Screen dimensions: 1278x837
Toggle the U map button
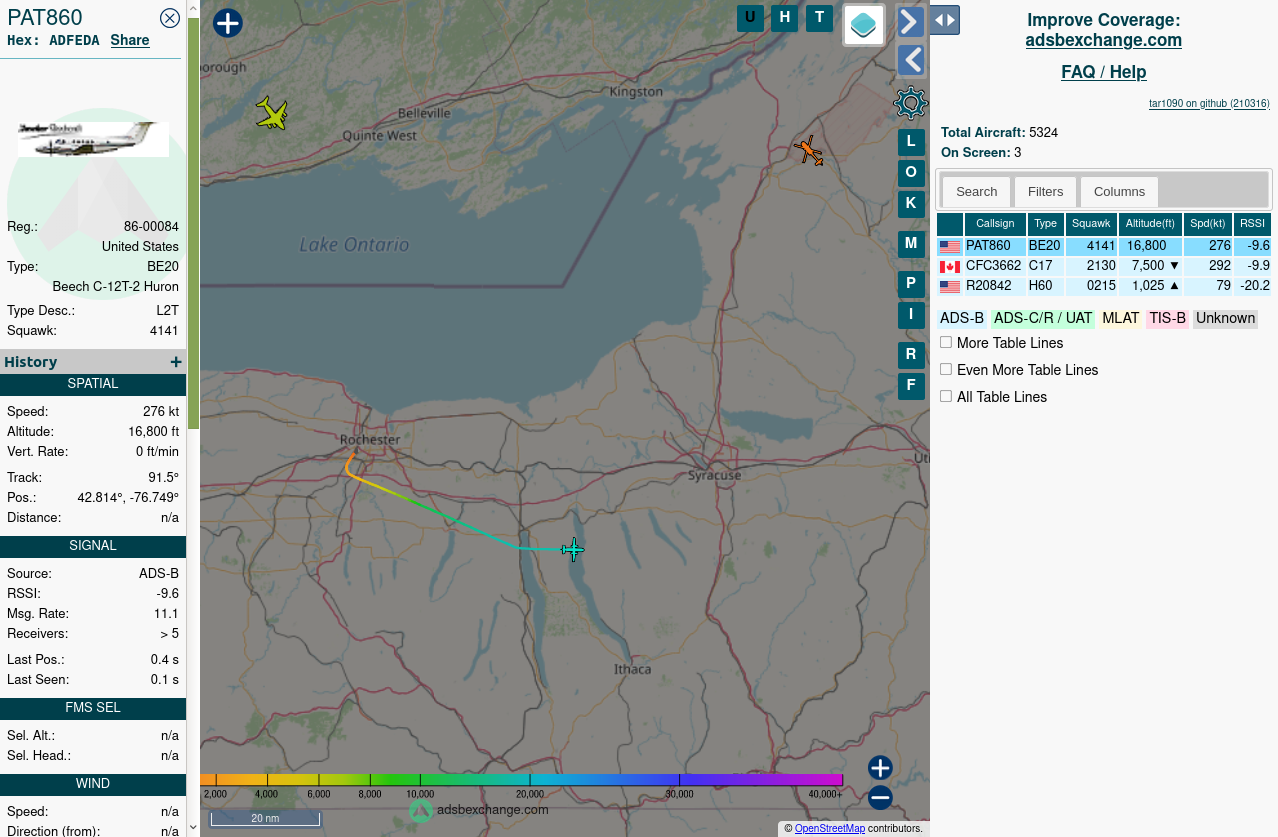click(750, 18)
